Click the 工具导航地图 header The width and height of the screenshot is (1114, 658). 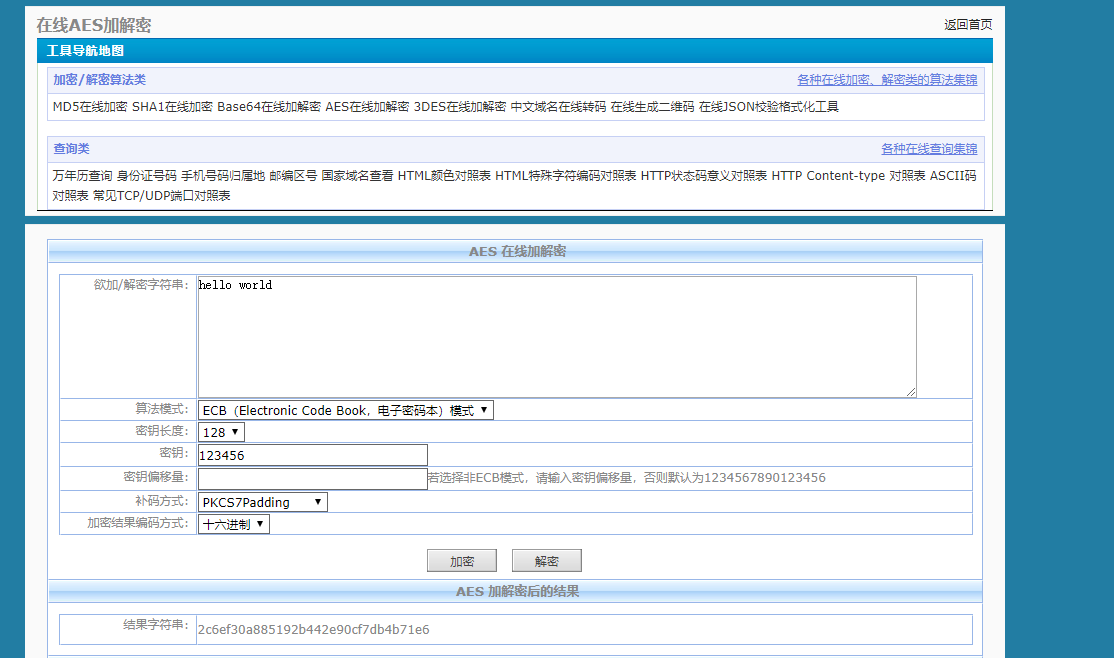coord(85,50)
